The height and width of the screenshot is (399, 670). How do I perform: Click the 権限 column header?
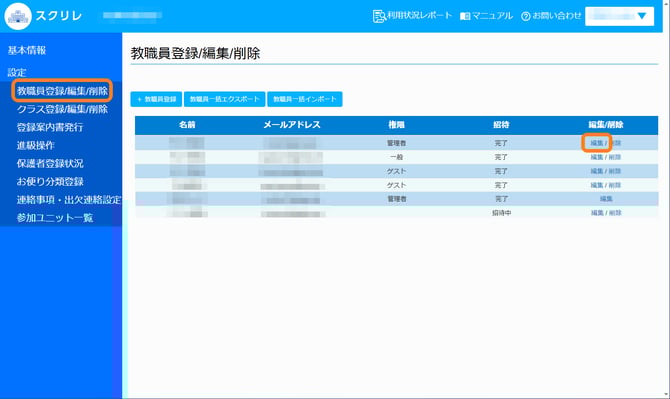(x=397, y=125)
